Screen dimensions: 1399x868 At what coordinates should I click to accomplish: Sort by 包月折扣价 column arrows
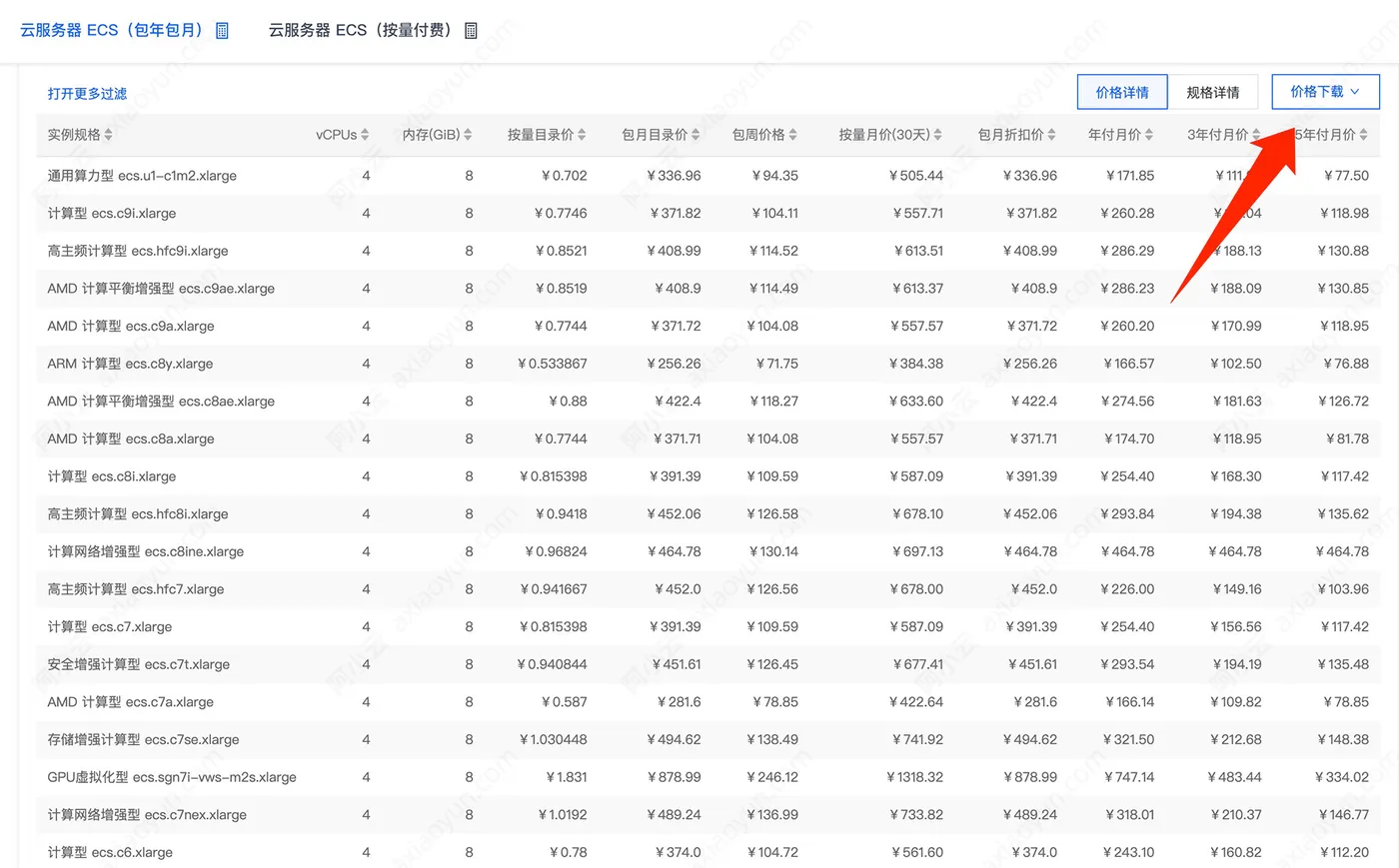pyautogui.click(x=1052, y=135)
